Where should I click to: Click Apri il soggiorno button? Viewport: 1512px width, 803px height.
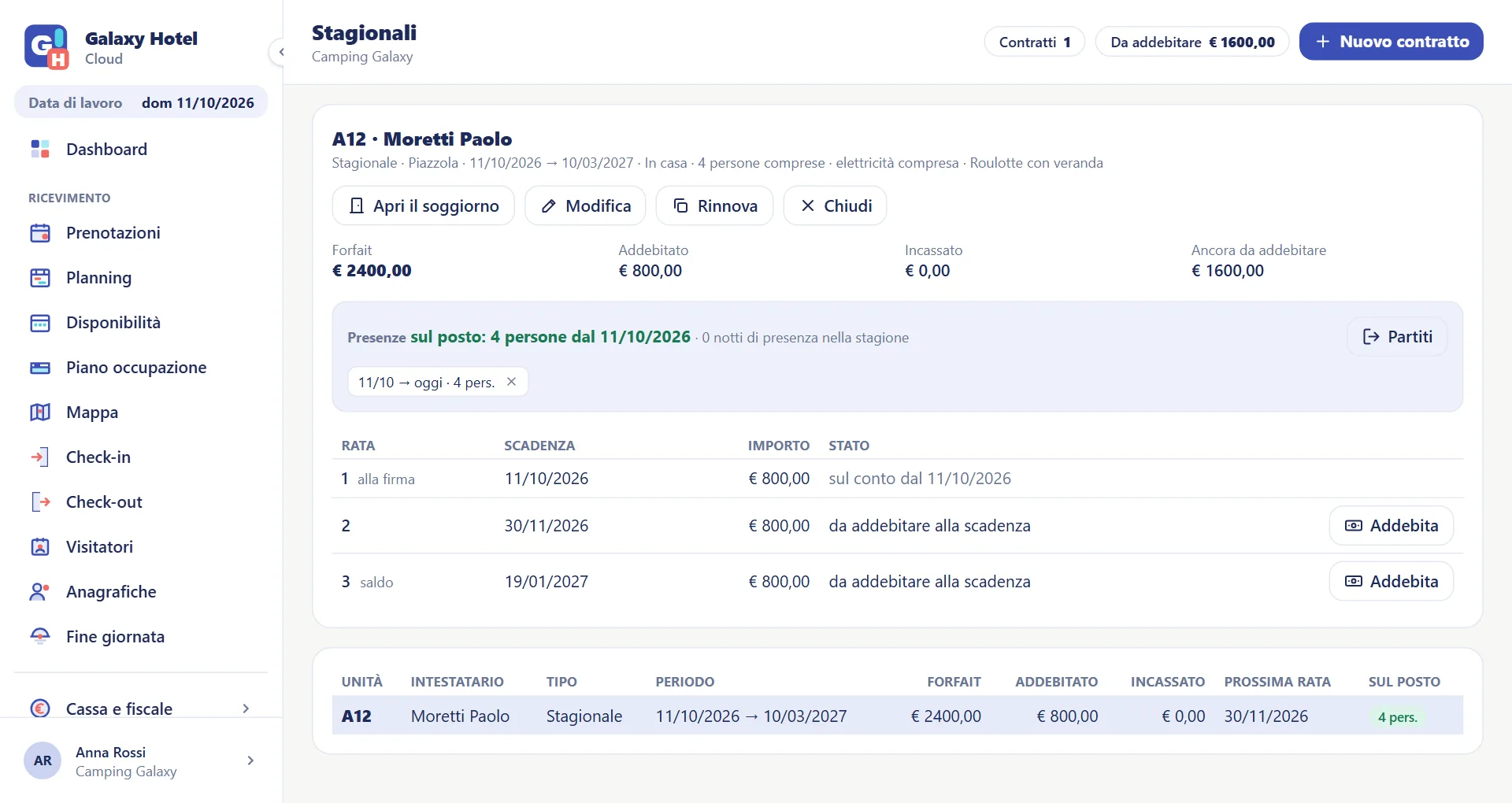pyautogui.click(x=424, y=205)
